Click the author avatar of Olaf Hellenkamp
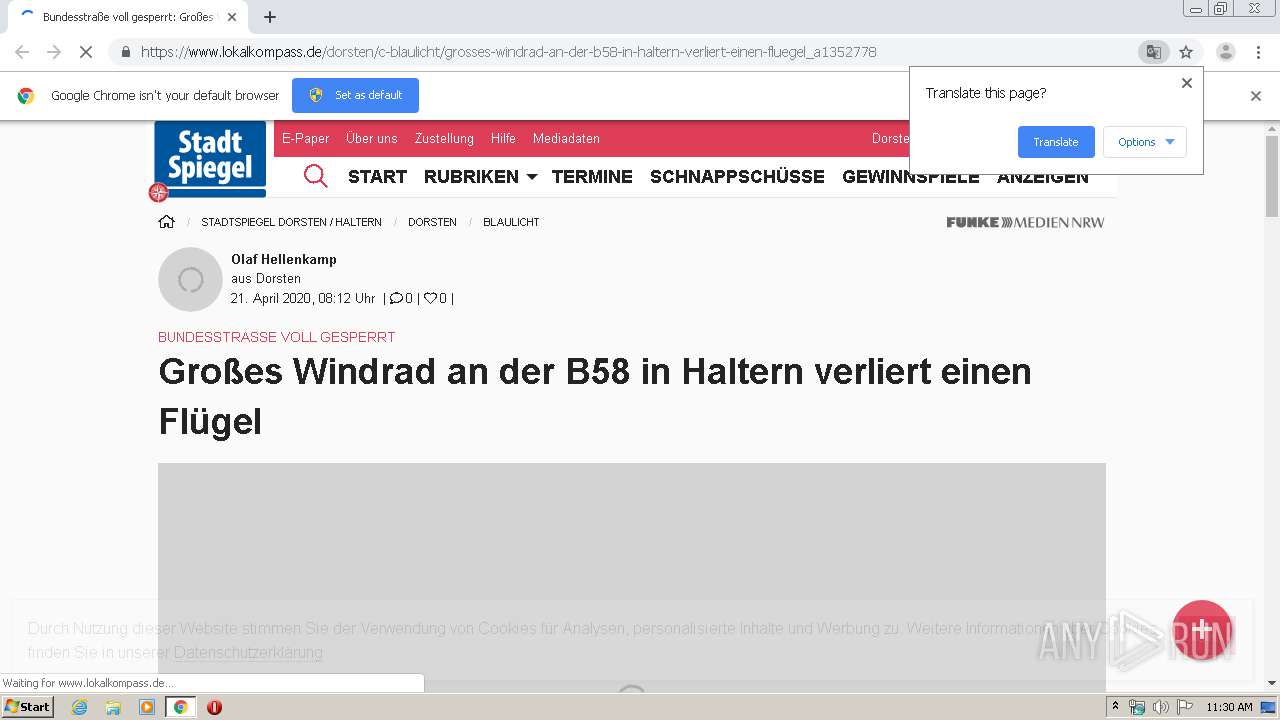This screenshot has width=1280, height=720. (x=190, y=280)
